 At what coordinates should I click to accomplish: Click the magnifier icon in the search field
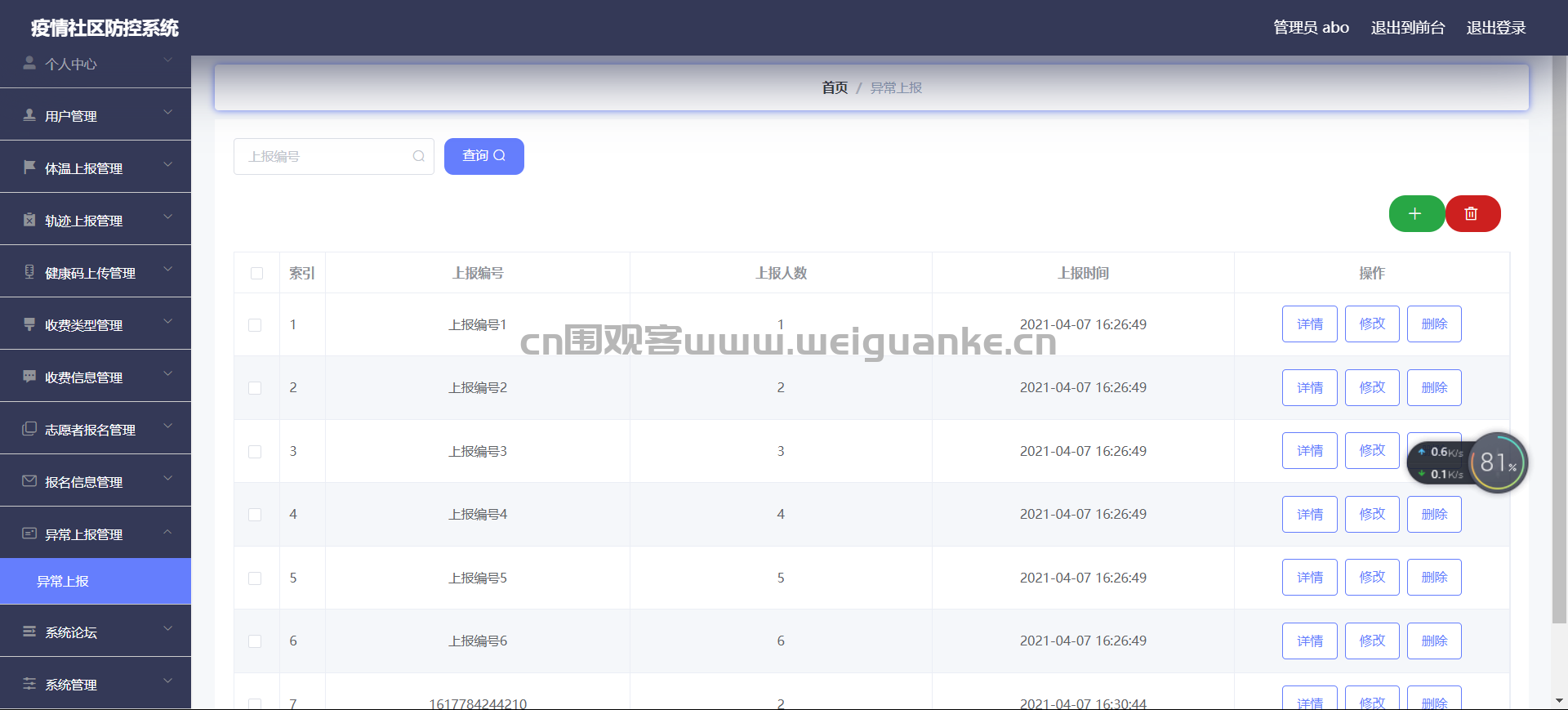click(x=418, y=156)
